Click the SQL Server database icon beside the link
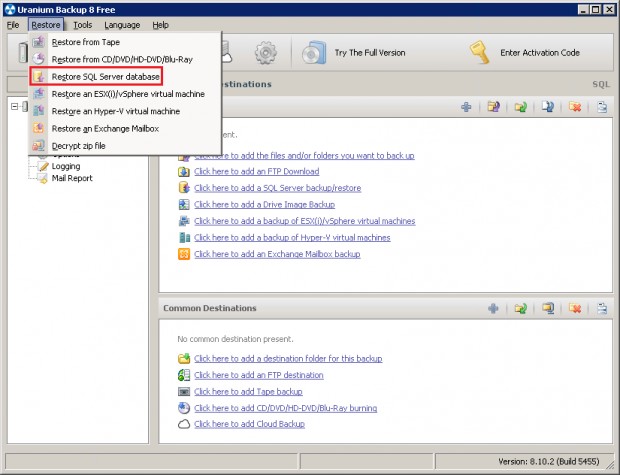620x475 pixels. tap(184, 187)
